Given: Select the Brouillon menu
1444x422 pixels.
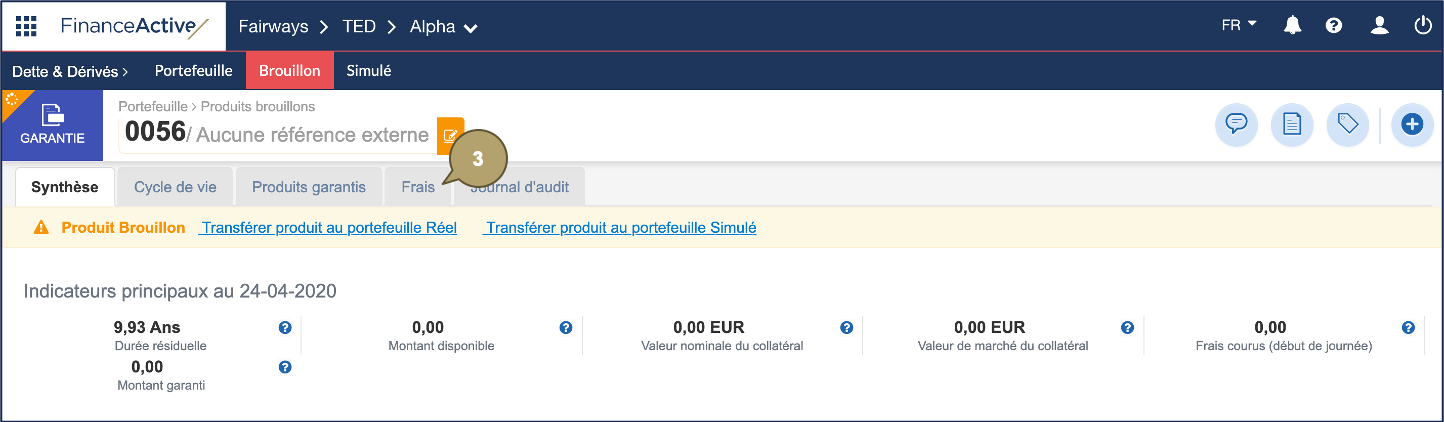Looking at the screenshot, I should [289, 71].
